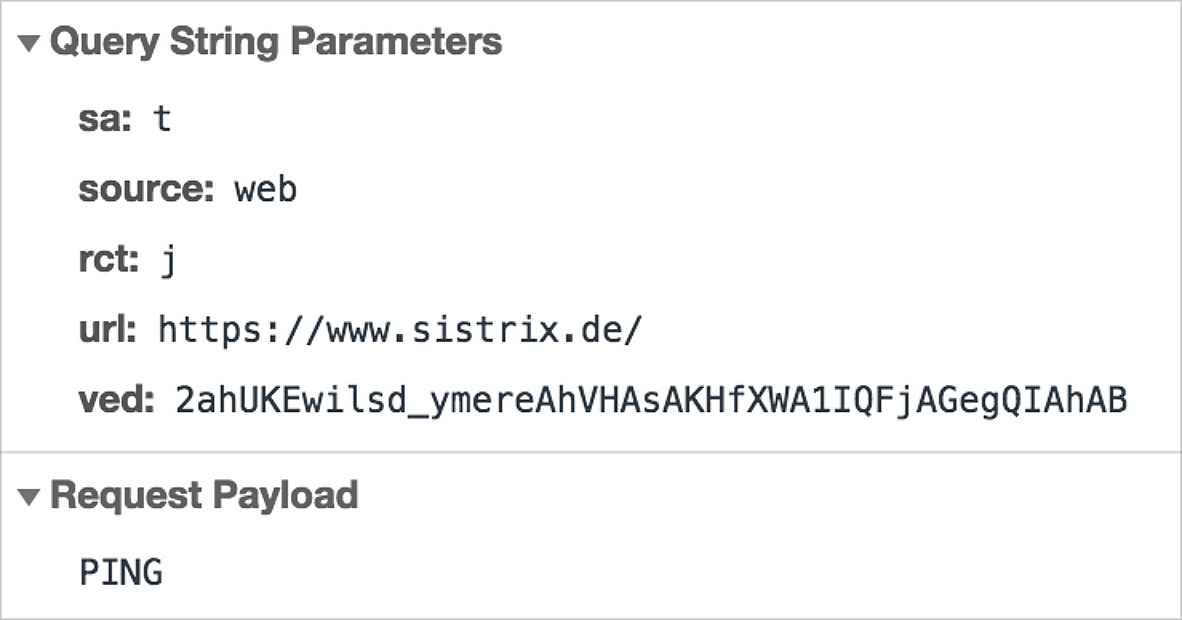
Task: Select the 'source' parameter key
Action: point(146,189)
